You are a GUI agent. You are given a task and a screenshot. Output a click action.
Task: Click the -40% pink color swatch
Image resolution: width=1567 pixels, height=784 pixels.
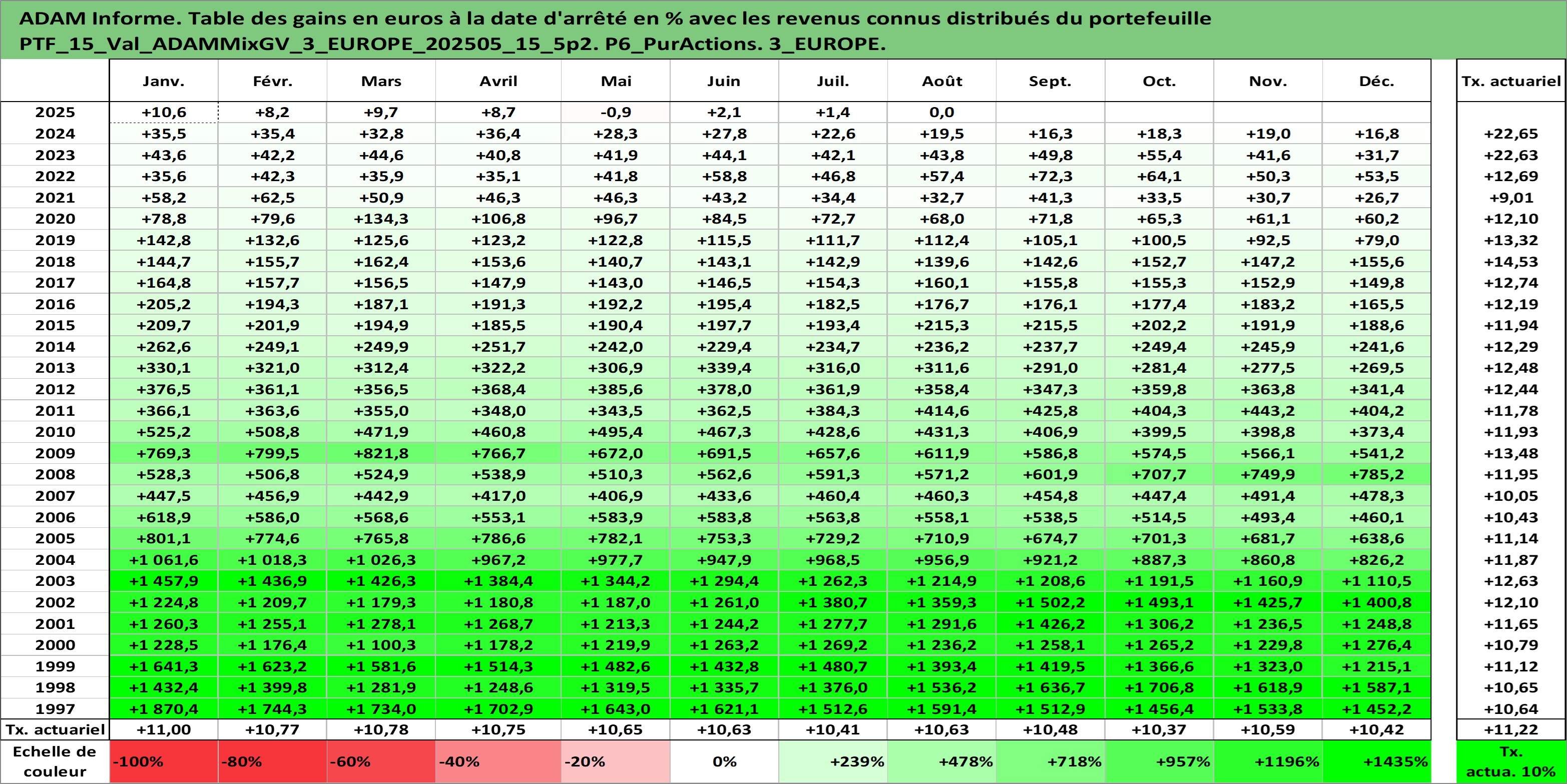[x=498, y=761]
